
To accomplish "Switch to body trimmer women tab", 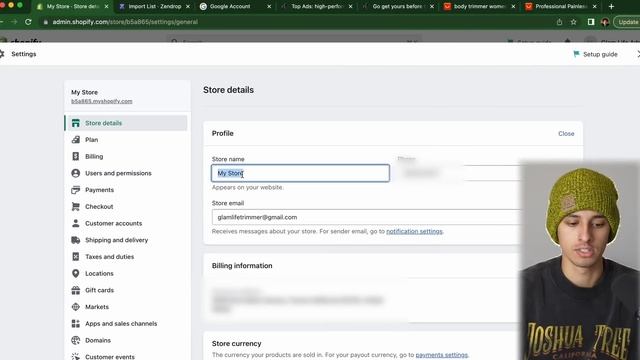I will point(479,7).
